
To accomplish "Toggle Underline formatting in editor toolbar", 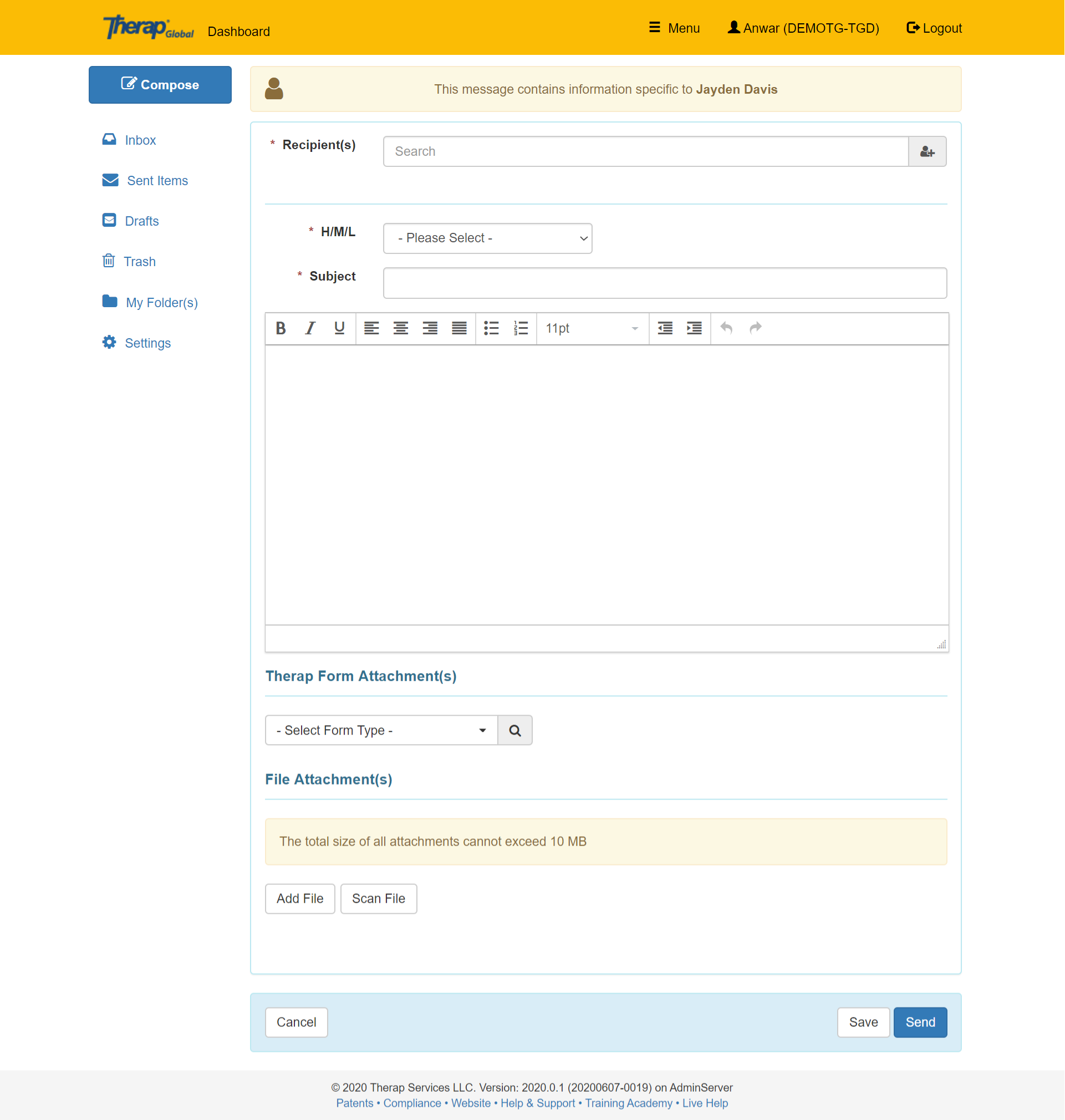I will coord(339,328).
